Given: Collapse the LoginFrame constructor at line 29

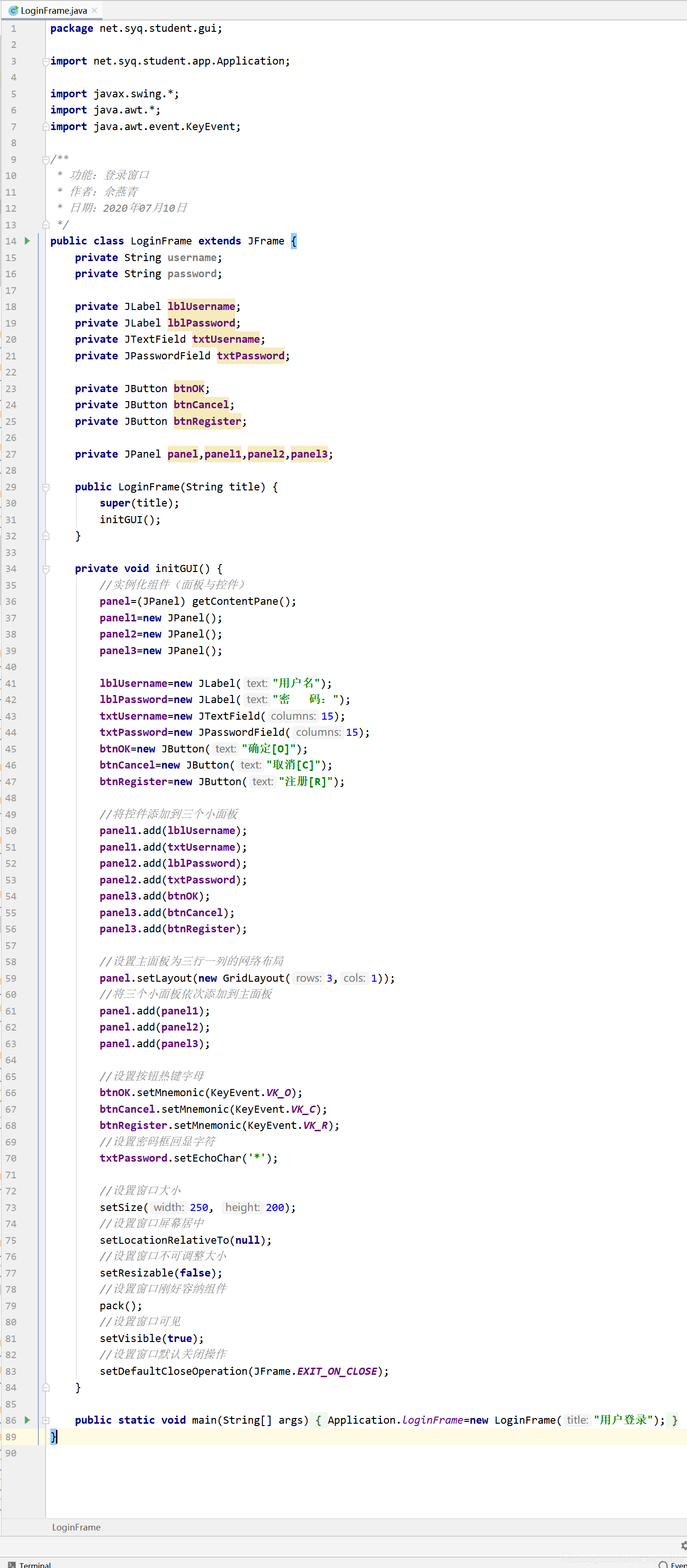Looking at the screenshot, I should coord(46,487).
